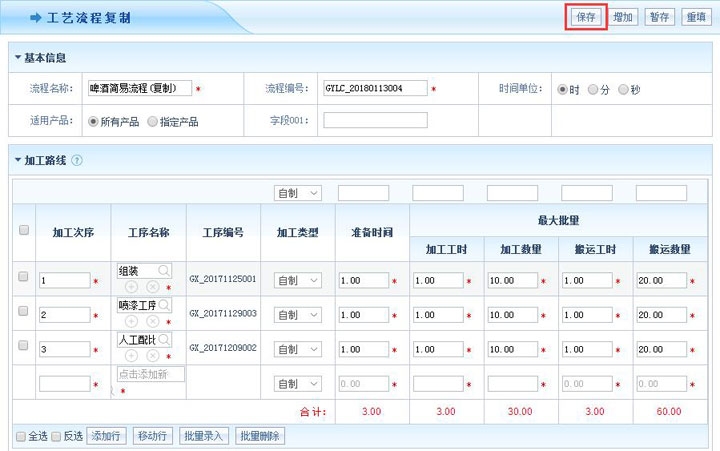Collapse the 加工路线 section
The width and height of the screenshot is (720, 451).
[18, 160]
